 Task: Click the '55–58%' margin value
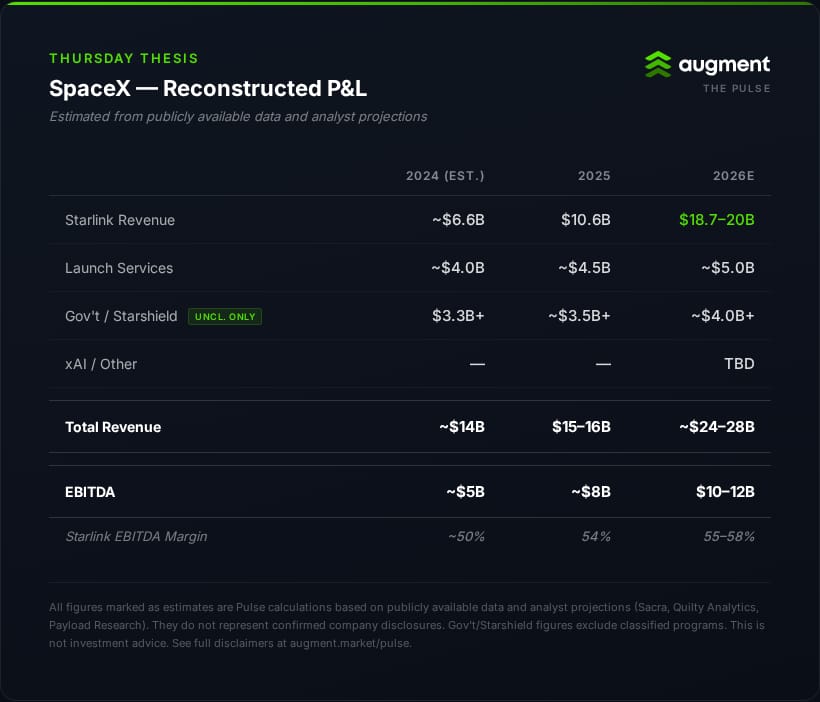(x=729, y=537)
